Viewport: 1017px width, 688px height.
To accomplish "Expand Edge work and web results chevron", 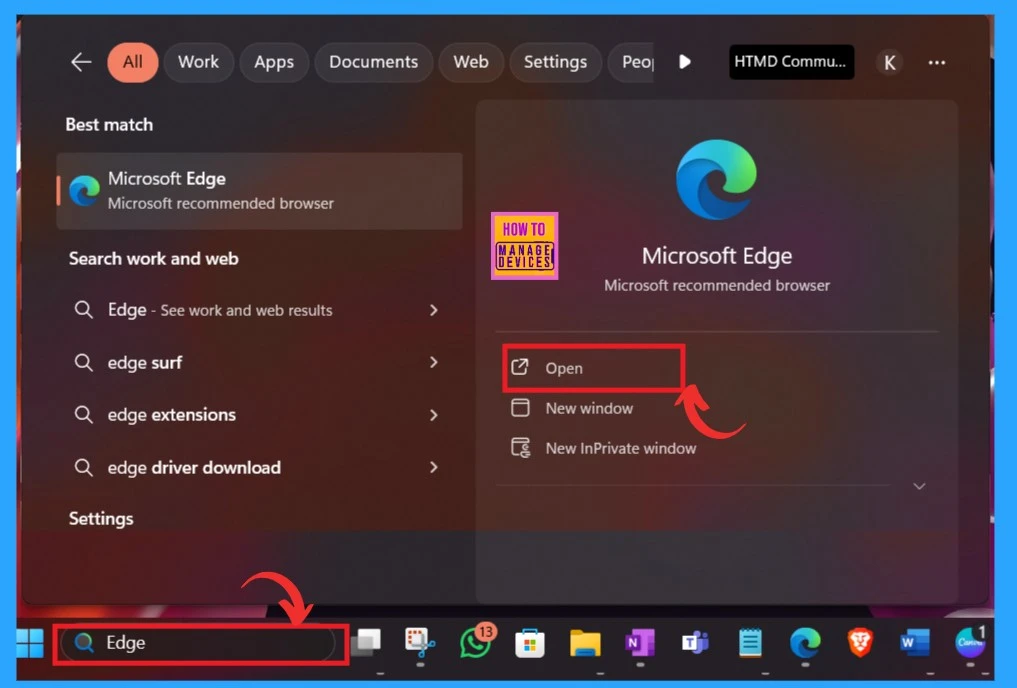I will pyautogui.click(x=433, y=311).
